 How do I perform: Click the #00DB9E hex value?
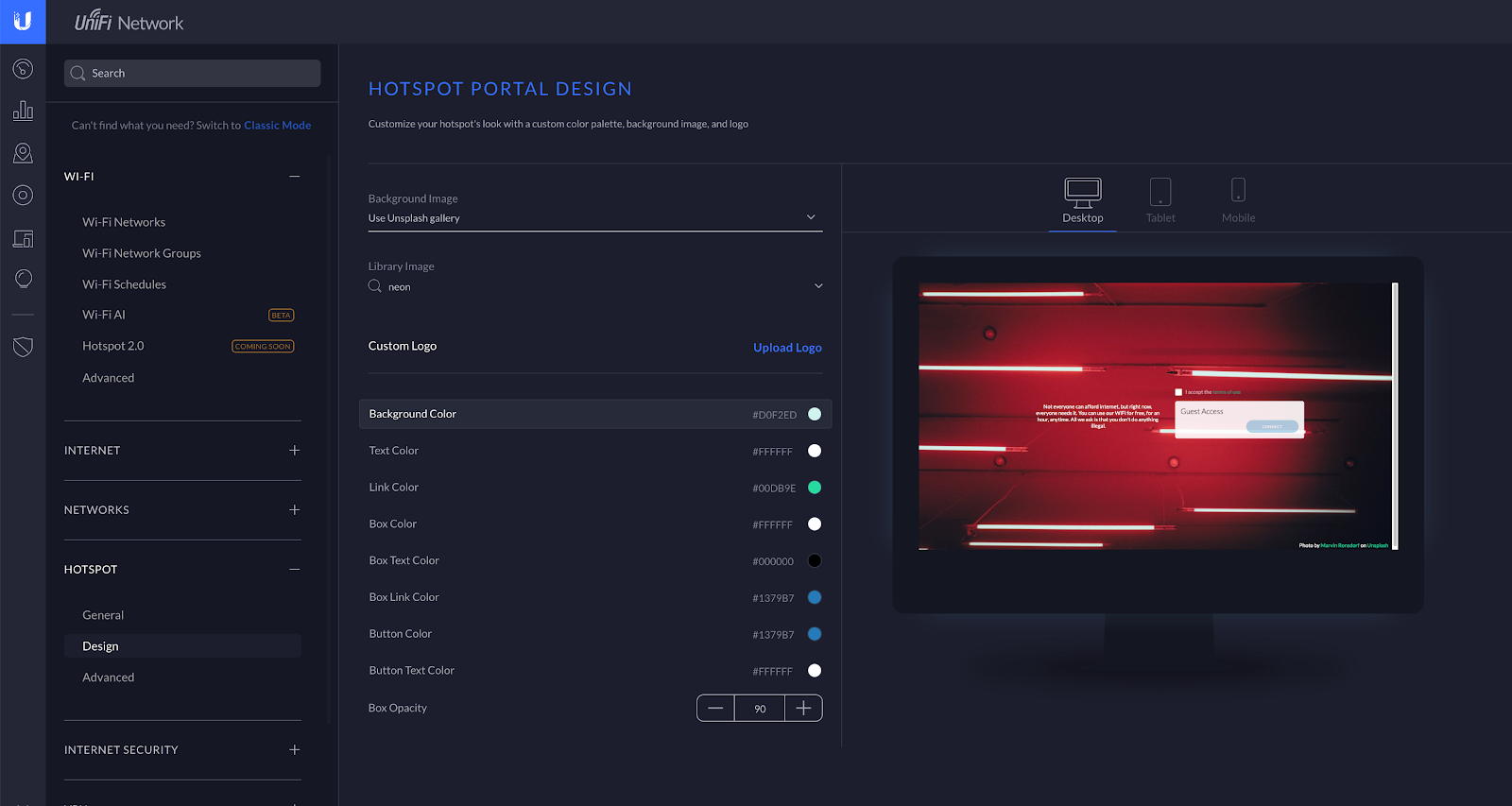coord(774,489)
